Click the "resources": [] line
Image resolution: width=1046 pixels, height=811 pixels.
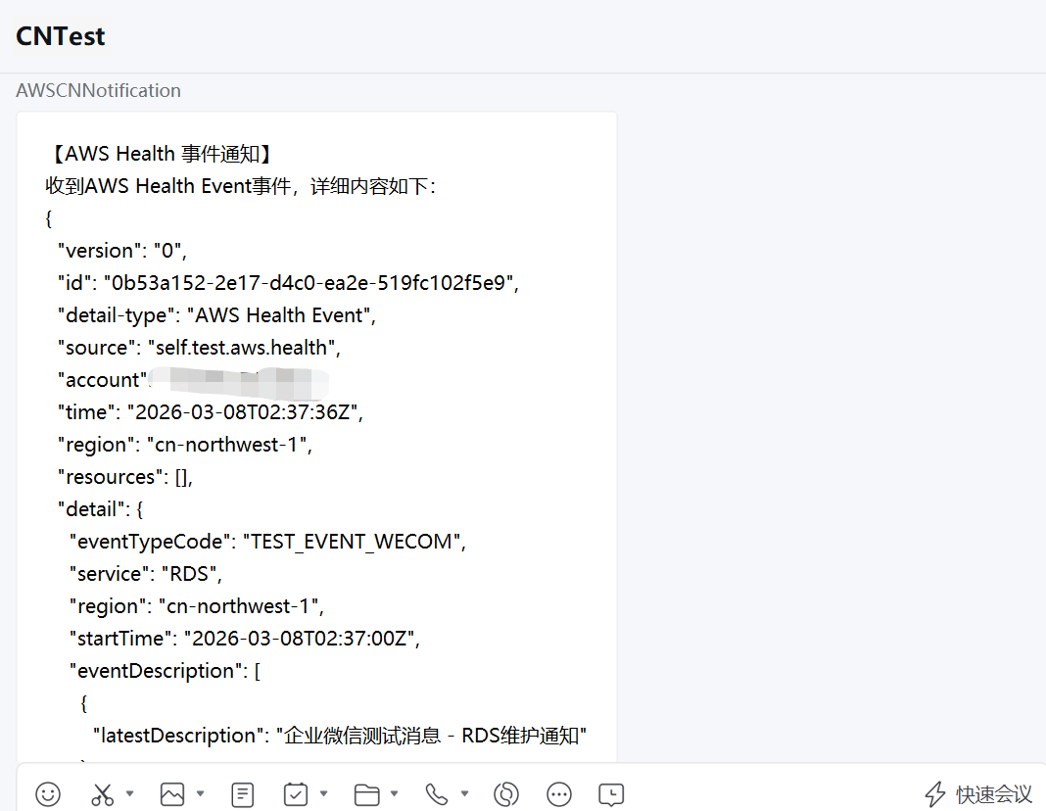click(125, 477)
